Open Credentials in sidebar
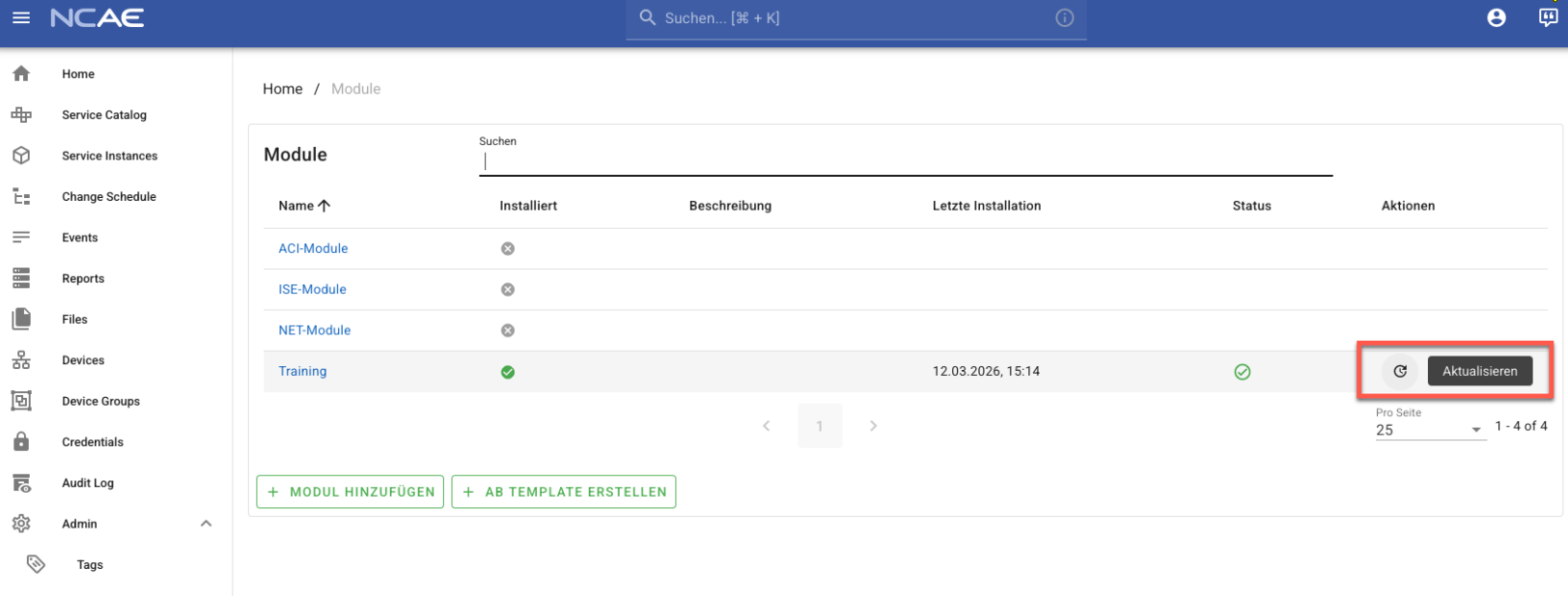The width and height of the screenshot is (1568, 596). [93, 441]
